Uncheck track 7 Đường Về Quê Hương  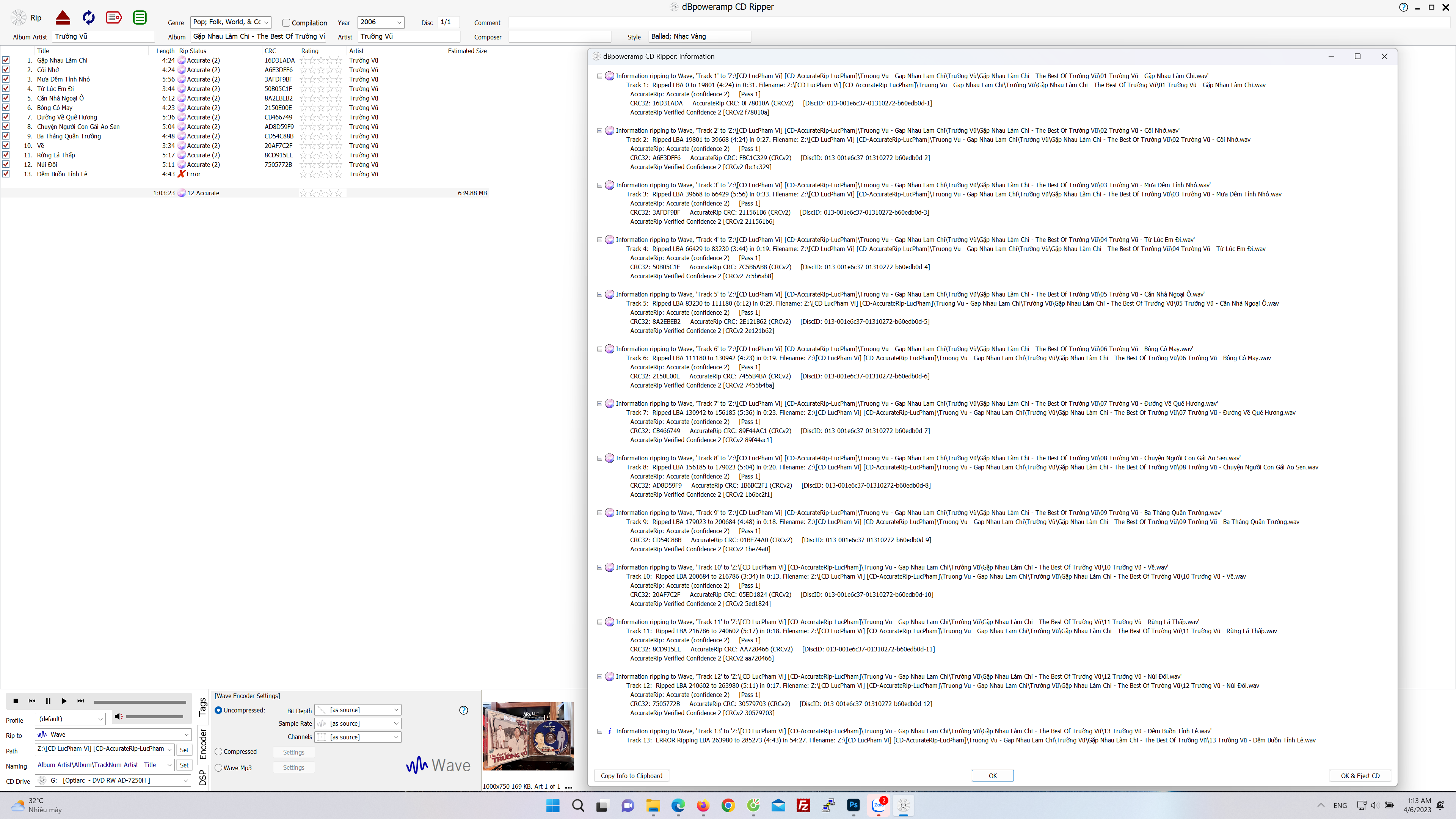pyautogui.click(x=6, y=117)
